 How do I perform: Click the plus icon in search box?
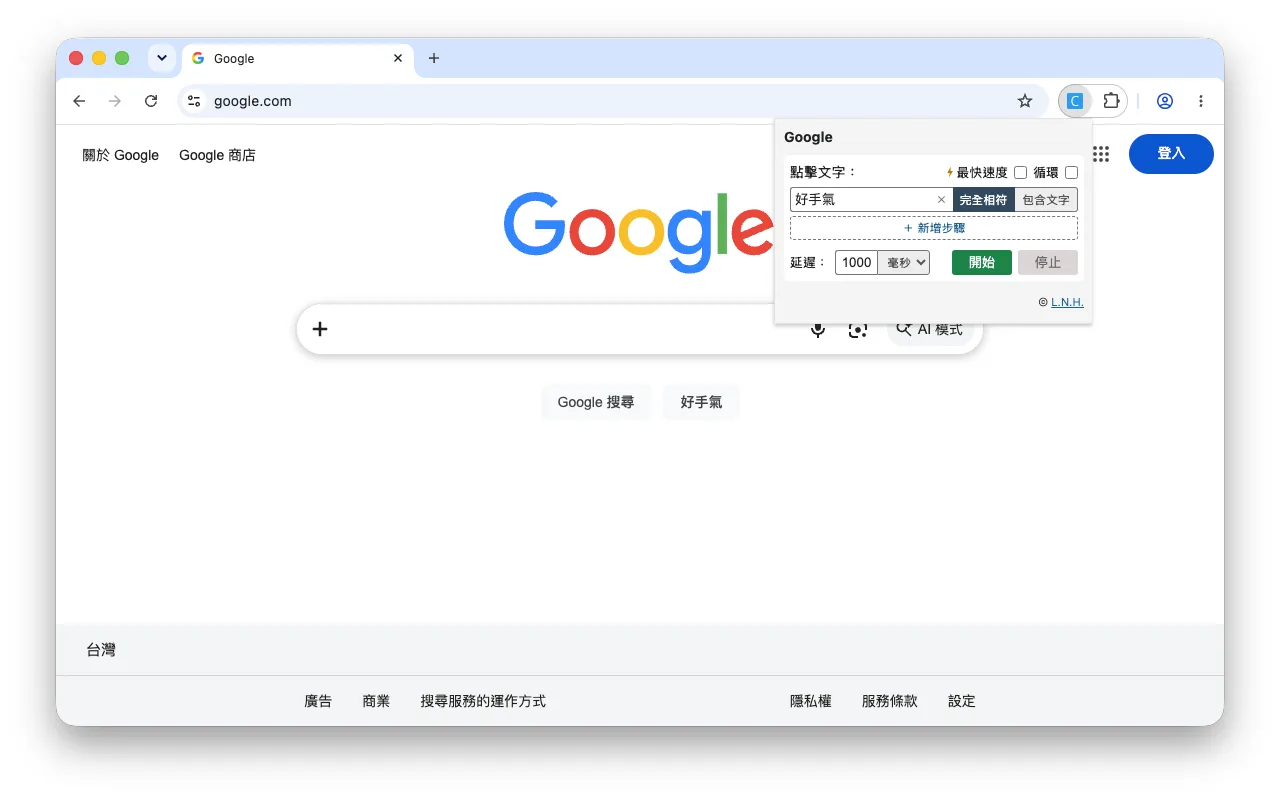tap(320, 329)
